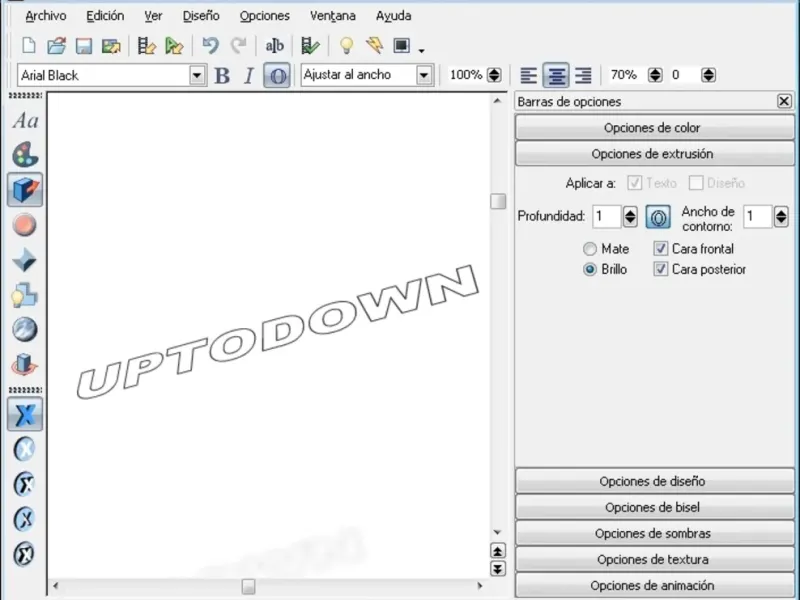Collapse Opciones de extrusión panel
Image resolution: width=800 pixels, height=600 pixels.
[655, 154]
